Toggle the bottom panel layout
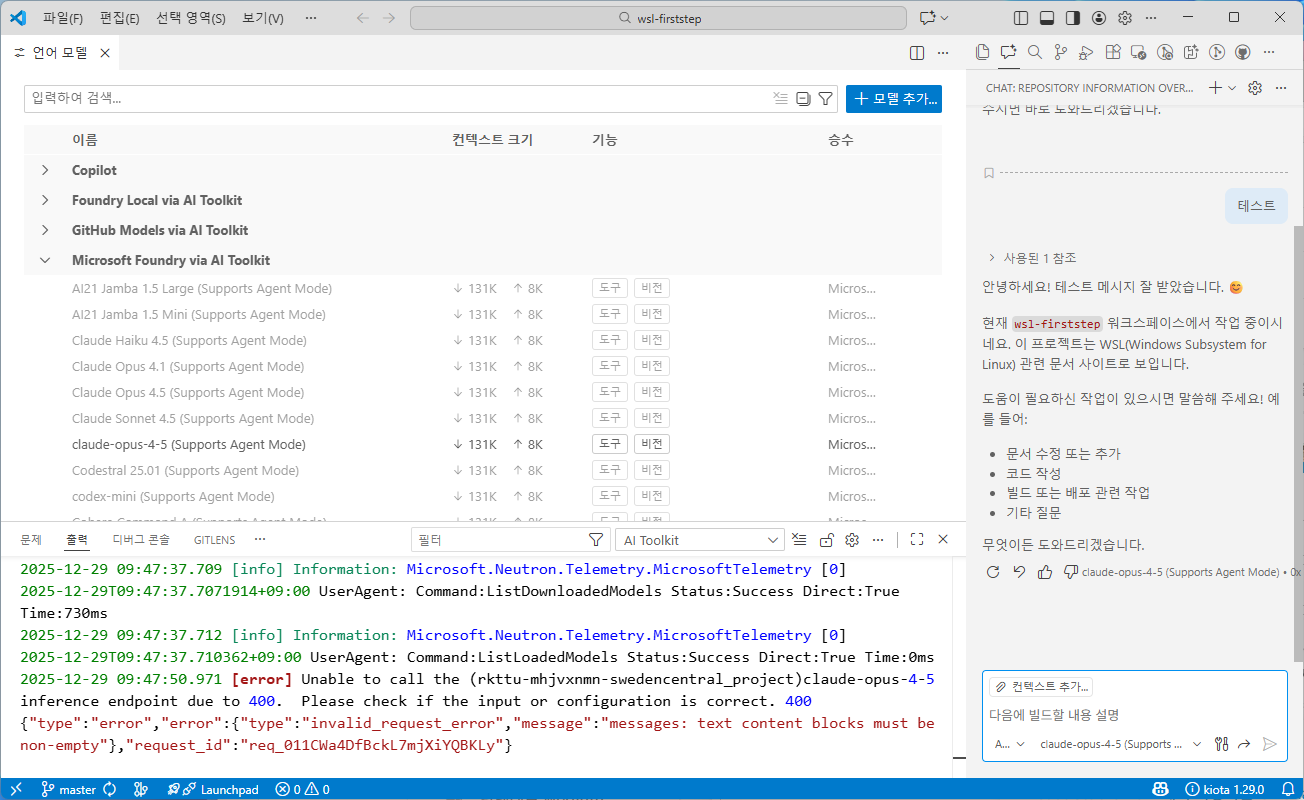 (x=1047, y=18)
